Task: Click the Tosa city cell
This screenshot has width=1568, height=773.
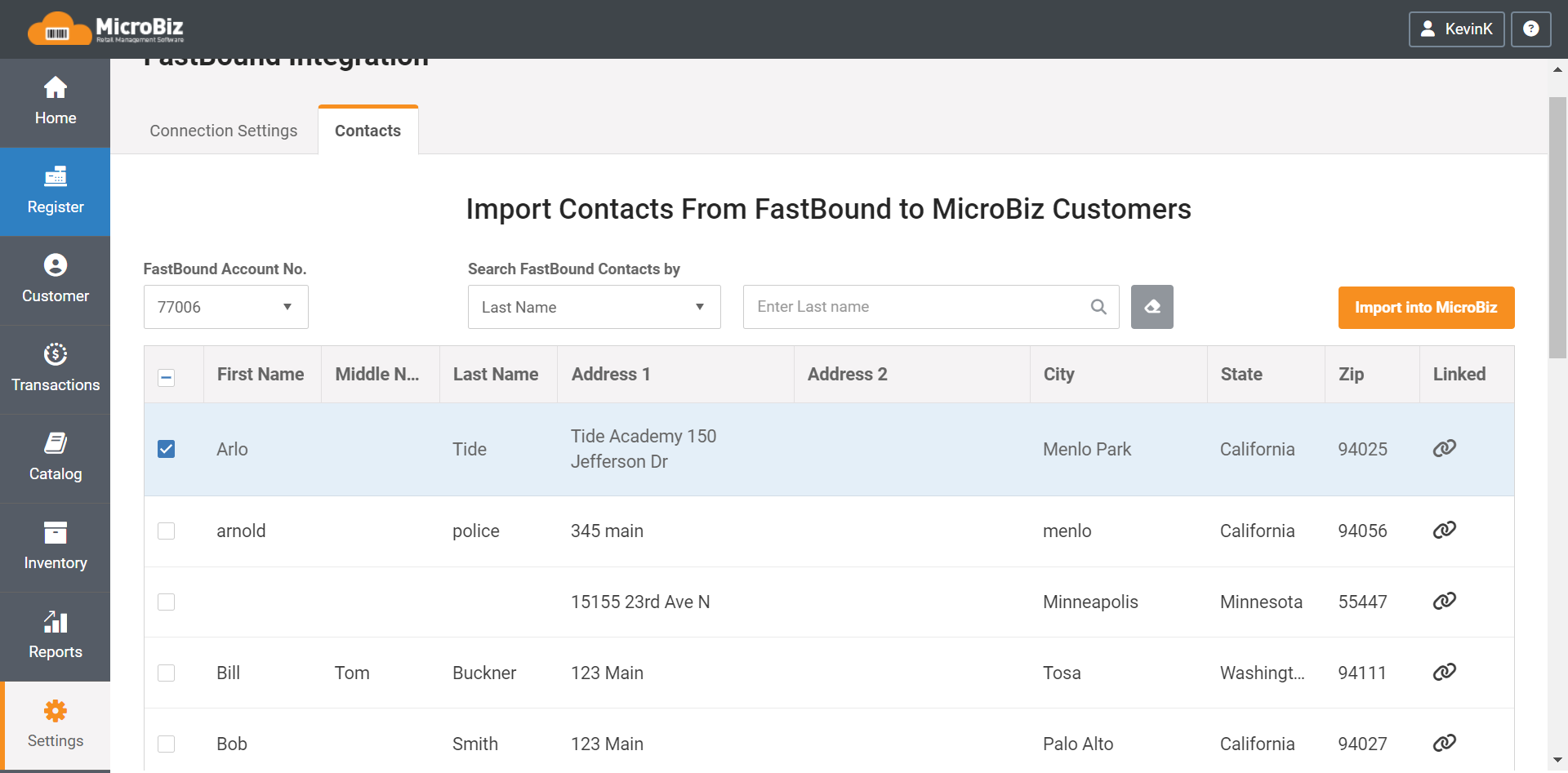Action: [x=1062, y=673]
